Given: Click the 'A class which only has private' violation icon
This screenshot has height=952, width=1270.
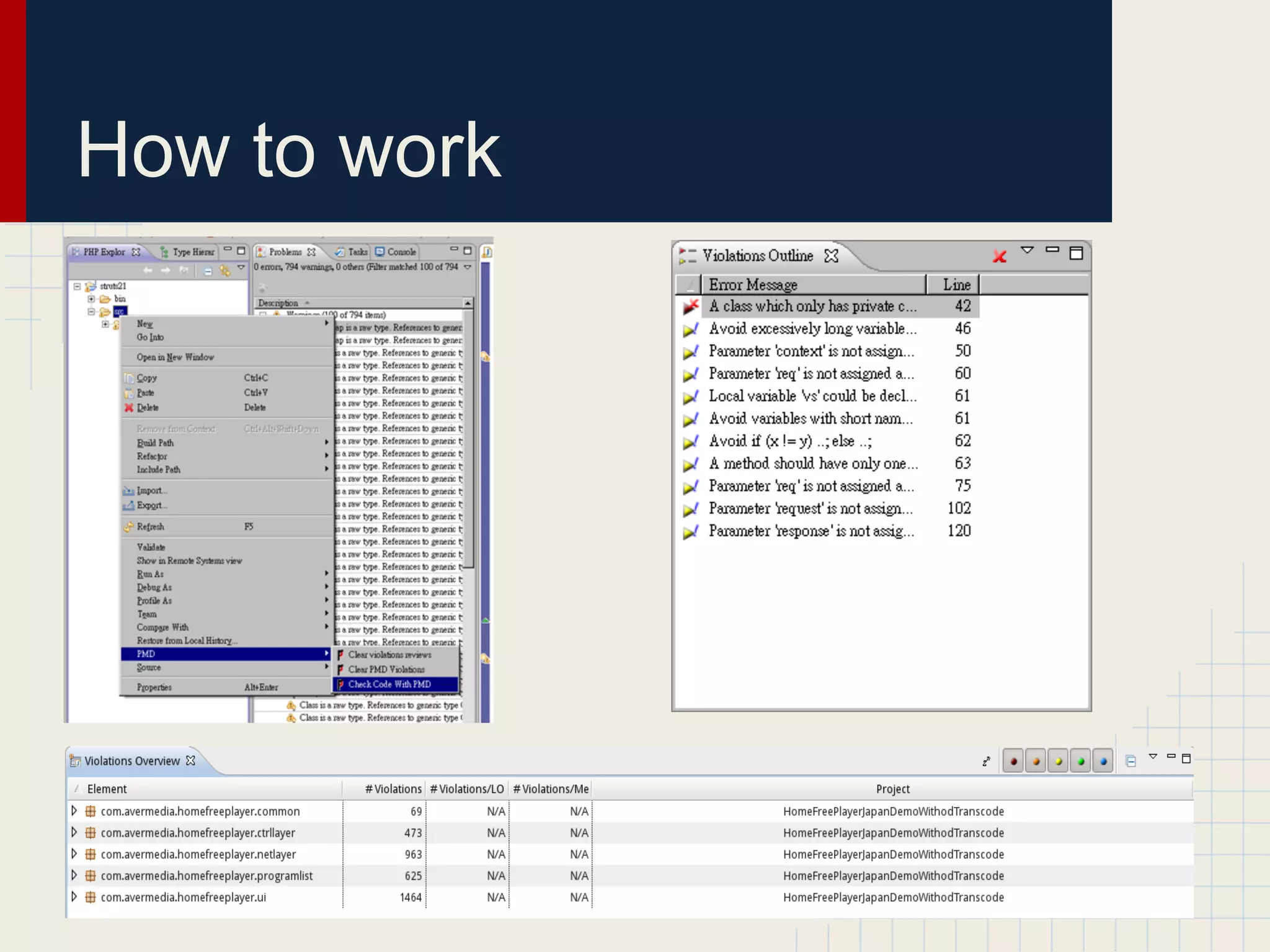Looking at the screenshot, I should pyautogui.click(x=690, y=306).
